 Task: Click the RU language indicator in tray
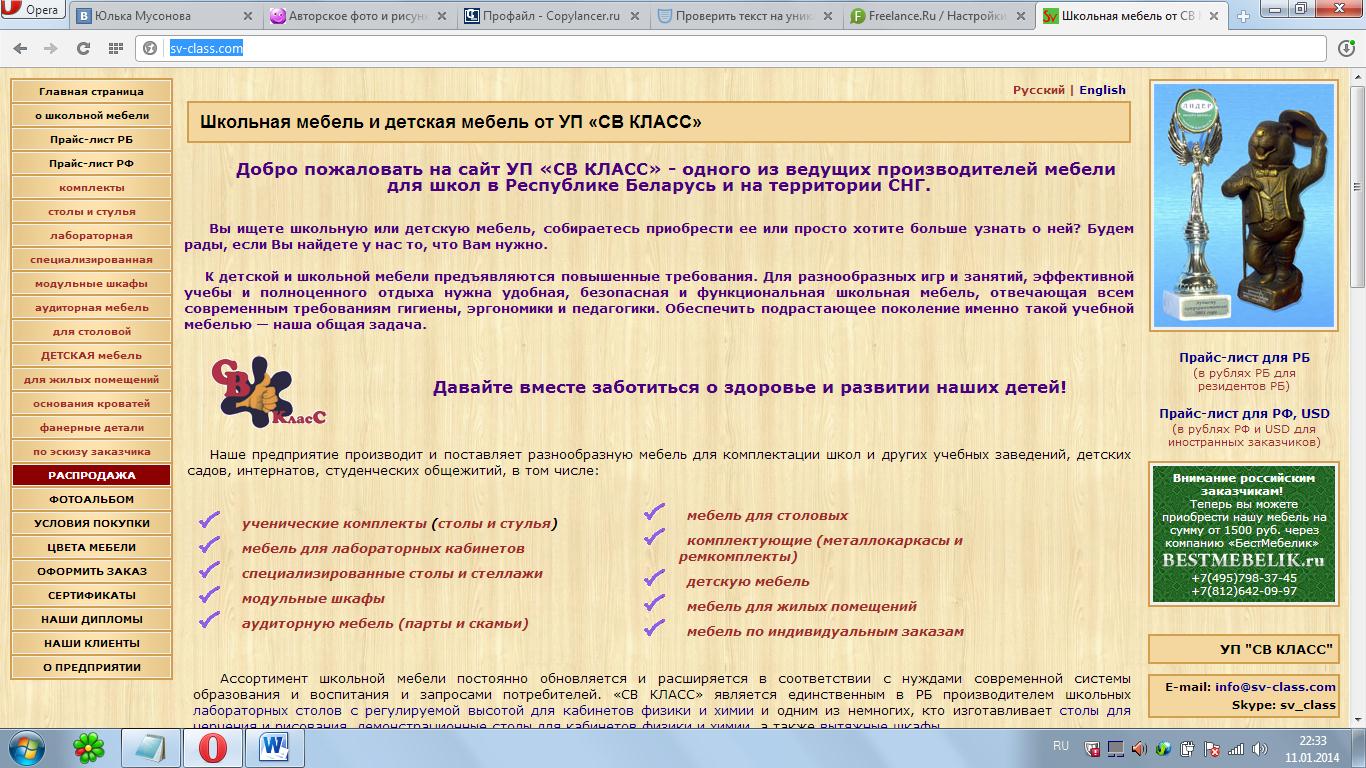[1061, 746]
